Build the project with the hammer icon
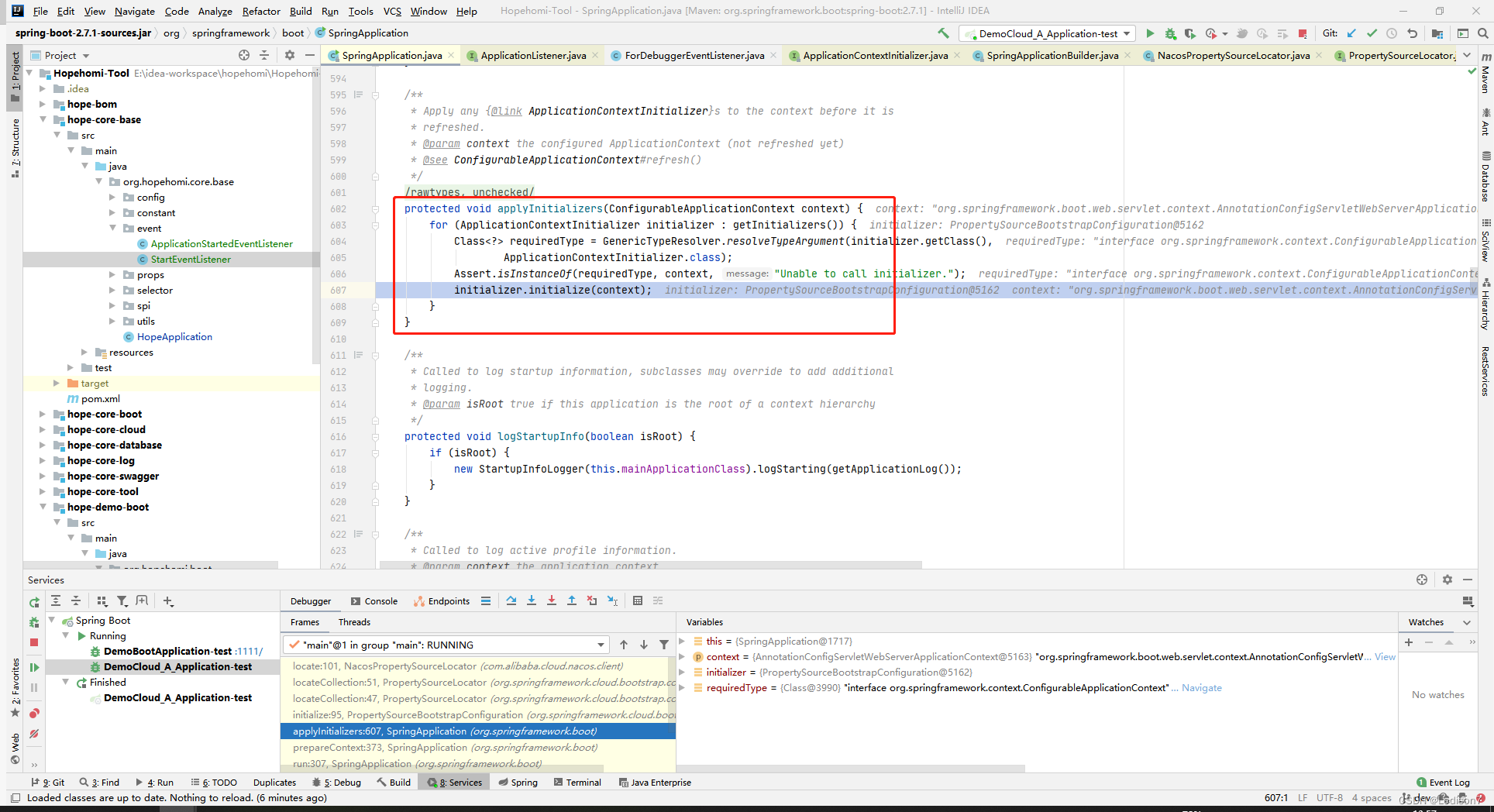 pos(943,33)
